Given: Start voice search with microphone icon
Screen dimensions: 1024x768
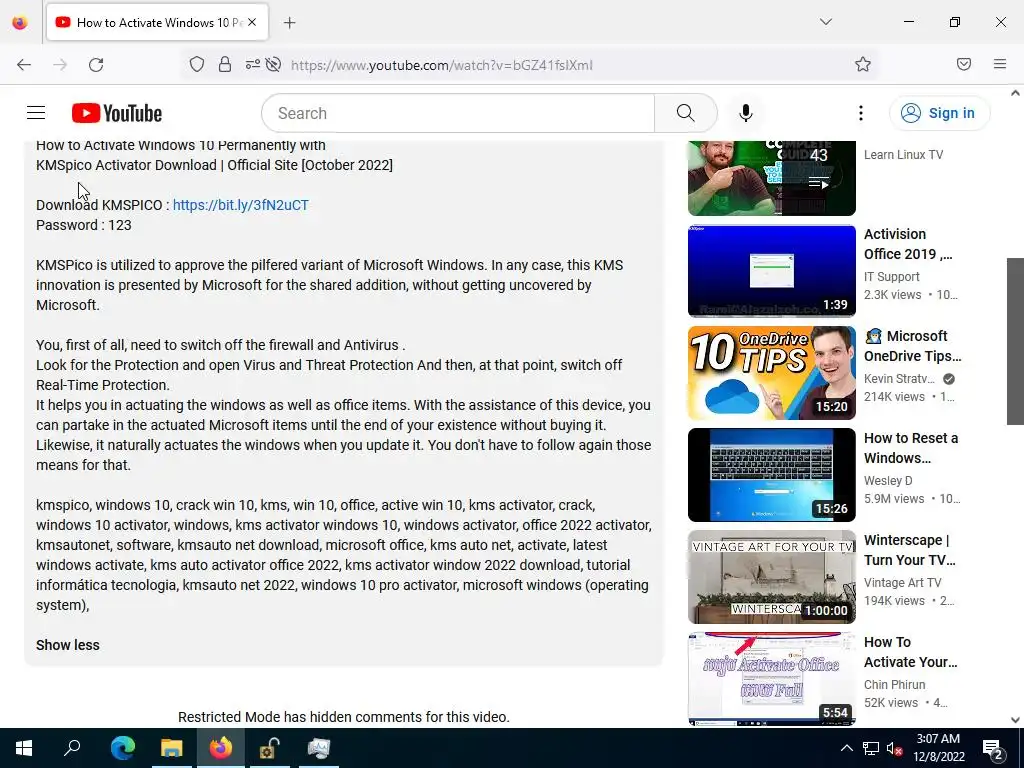Looking at the screenshot, I should (x=745, y=113).
